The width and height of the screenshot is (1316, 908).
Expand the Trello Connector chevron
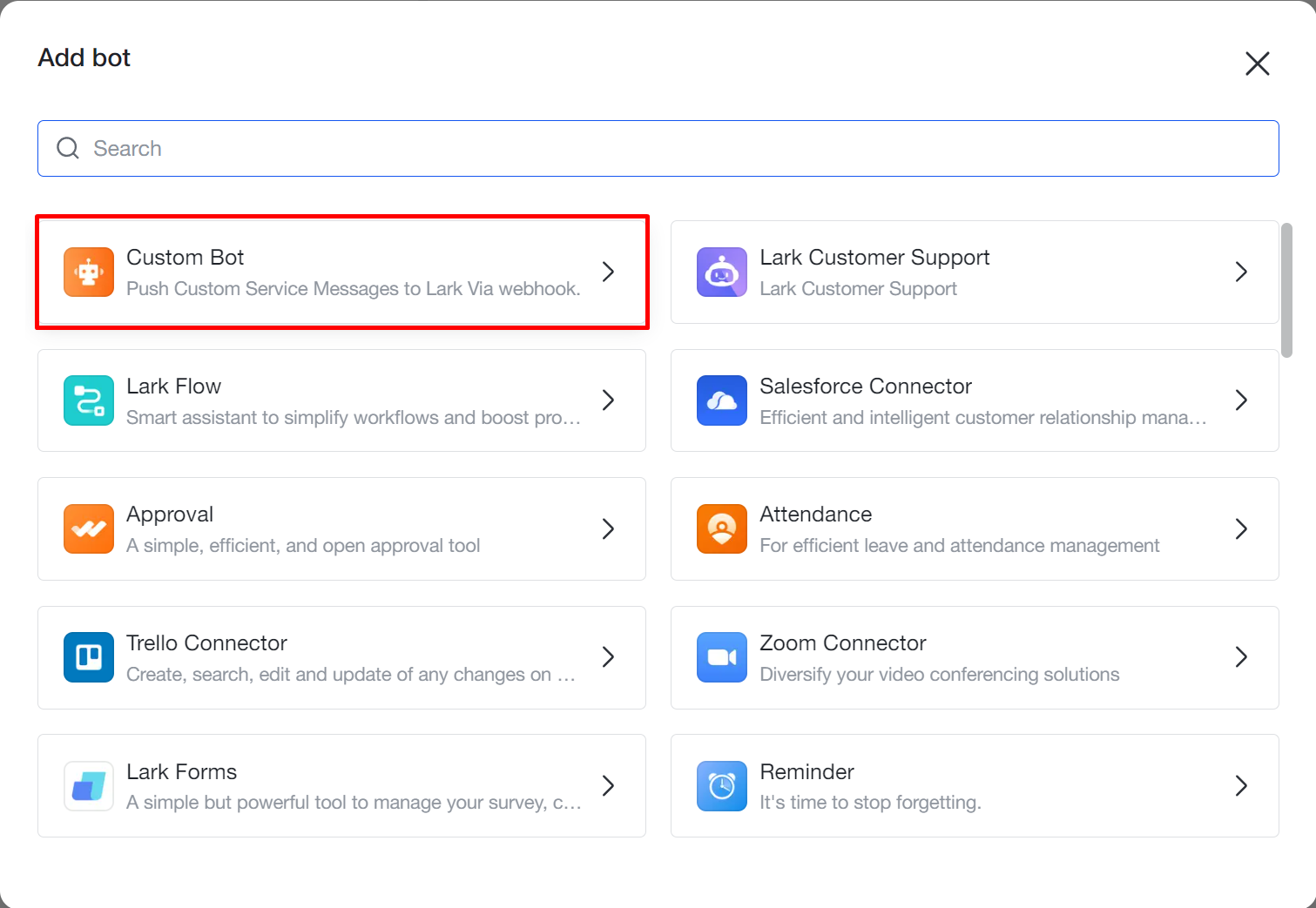click(609, 657)
